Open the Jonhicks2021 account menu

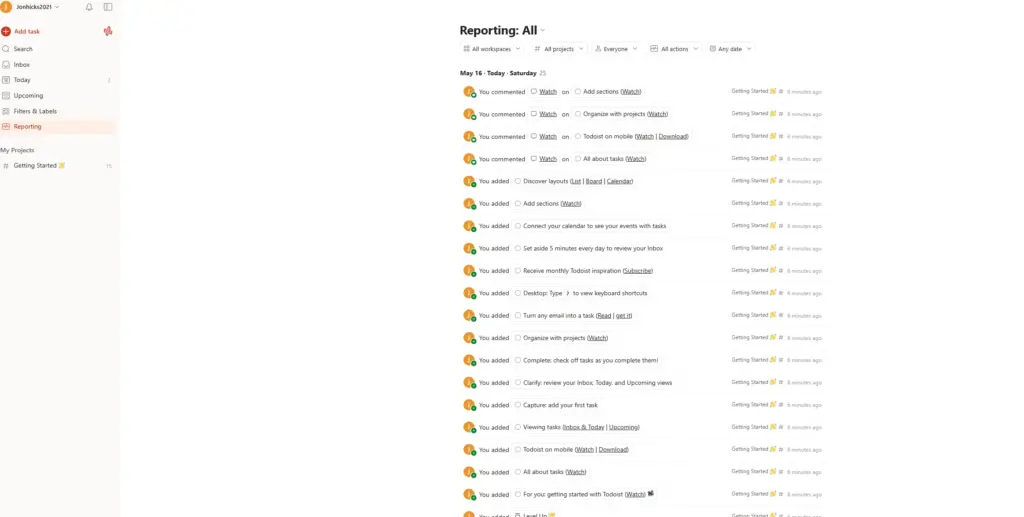click(37, 7)
